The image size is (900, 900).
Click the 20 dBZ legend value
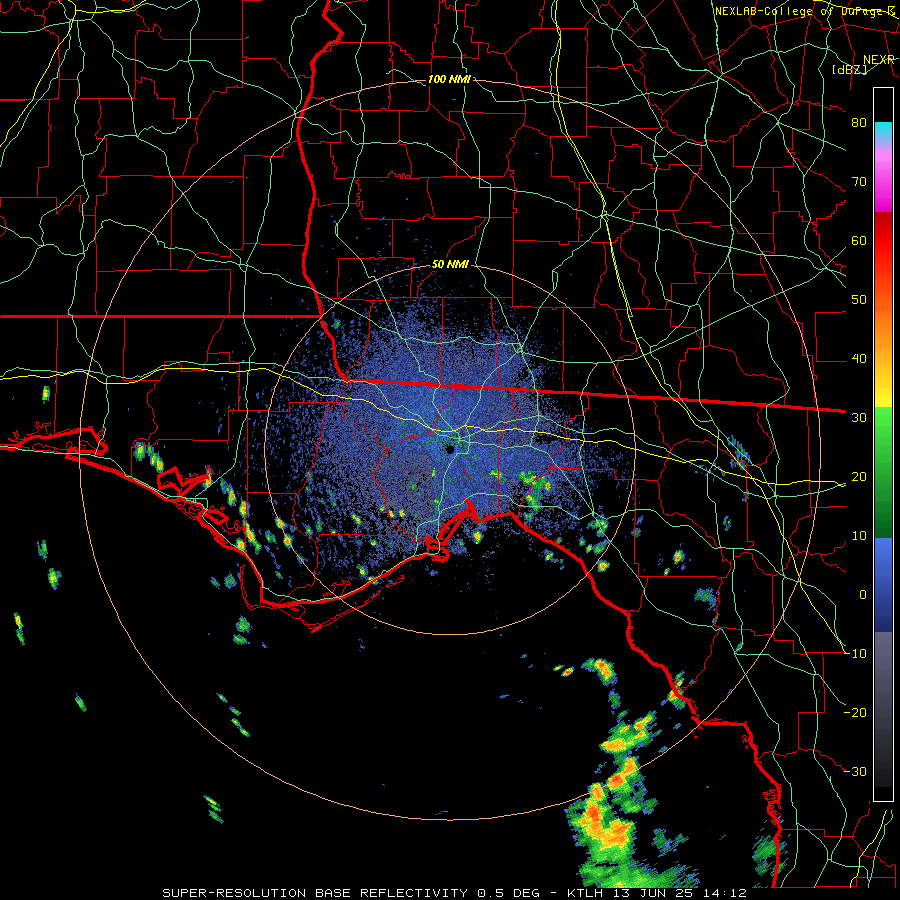[859, 477]
